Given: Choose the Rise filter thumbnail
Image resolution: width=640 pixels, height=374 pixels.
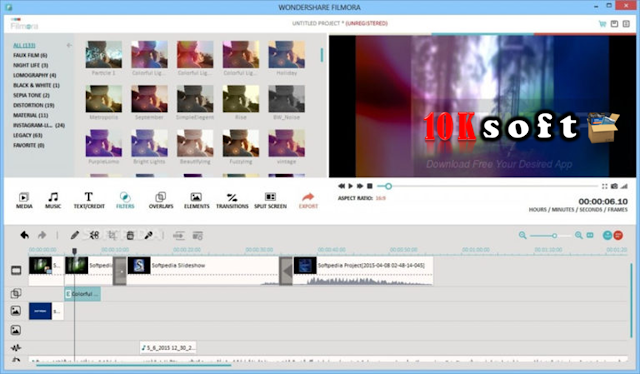Looking at the screenshot, I should [241, 98].
